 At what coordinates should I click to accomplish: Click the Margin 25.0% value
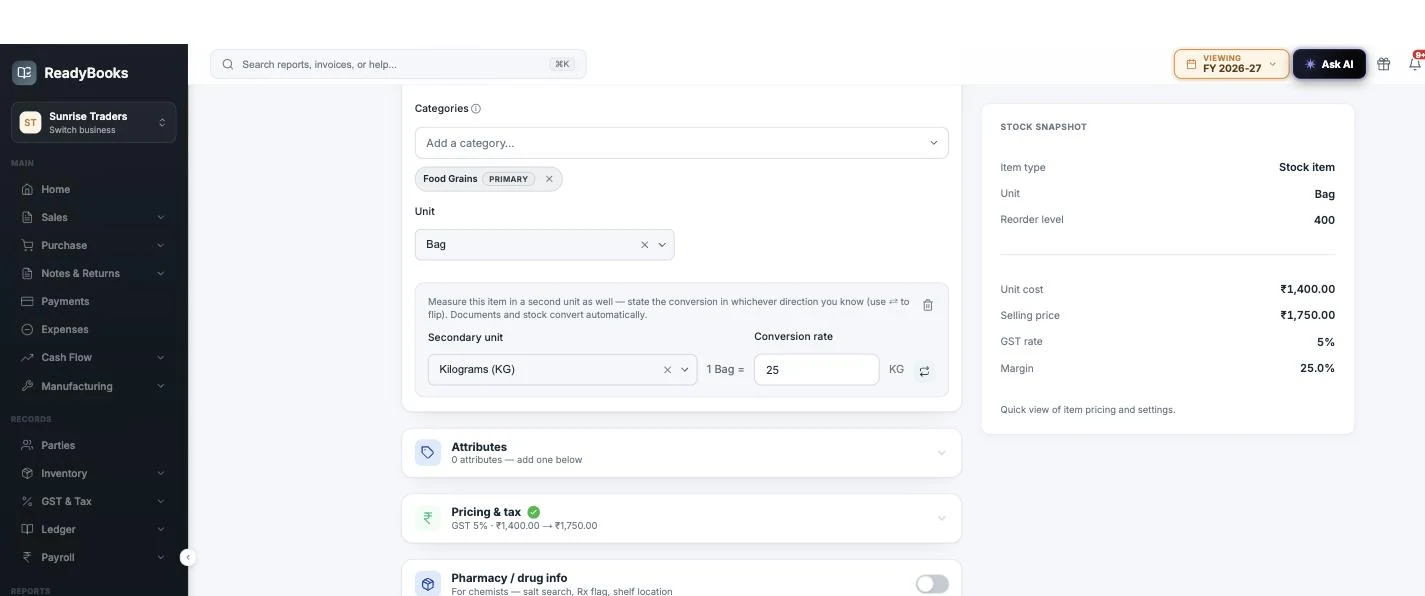click(1317, 368)
